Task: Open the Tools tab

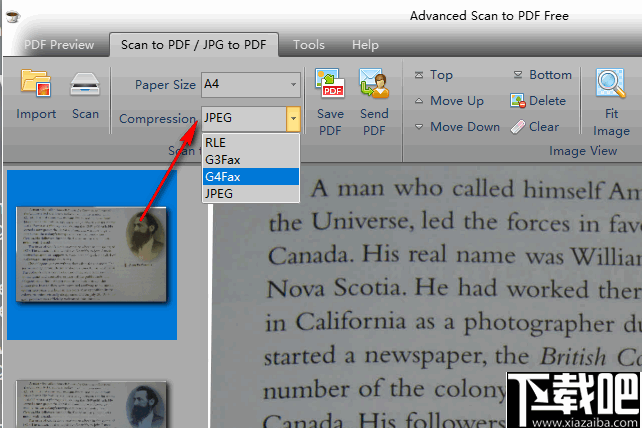Action: coord(309,45)
